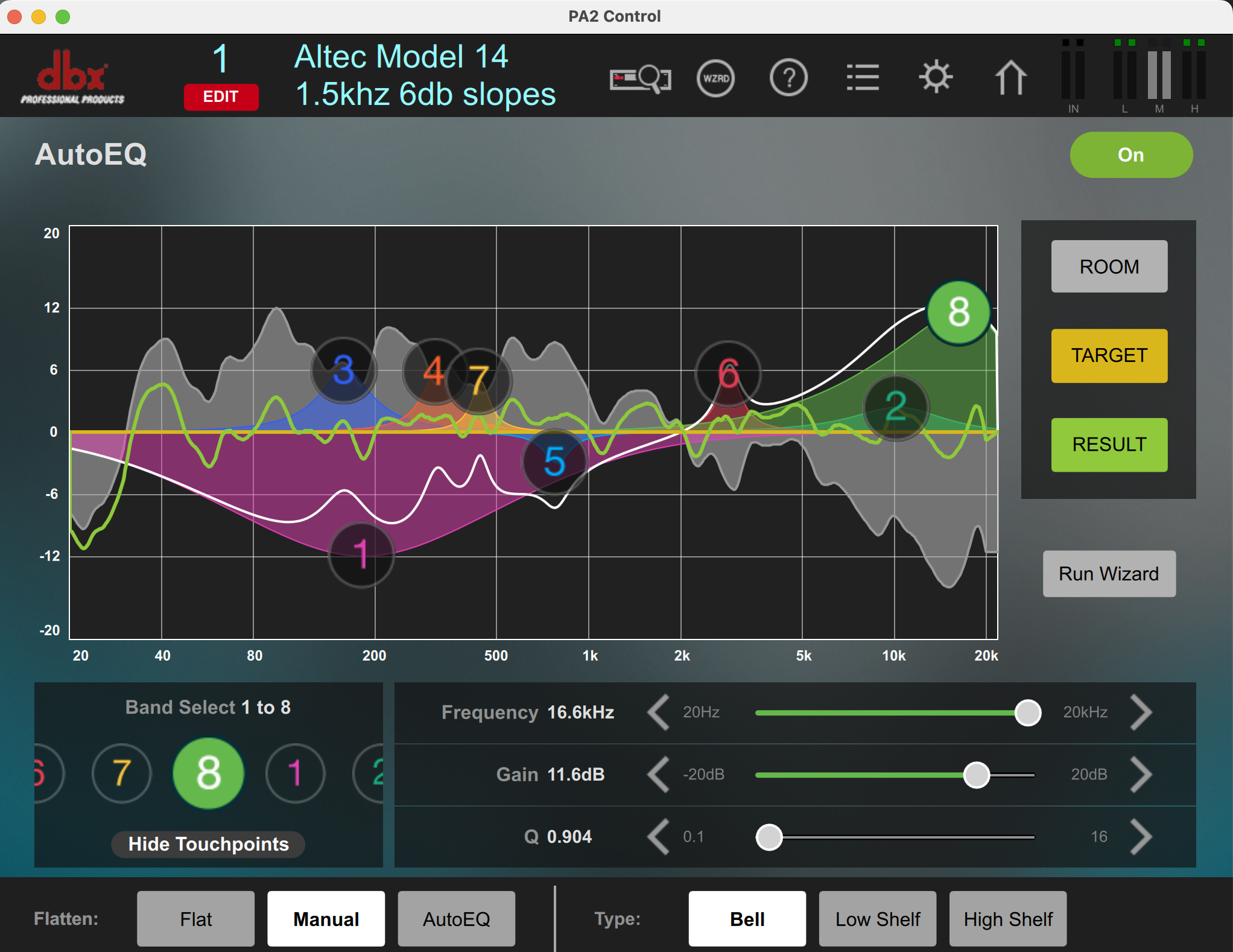Open the help question mark icon
The image size is (1233, 952).
tap(788, 78)
